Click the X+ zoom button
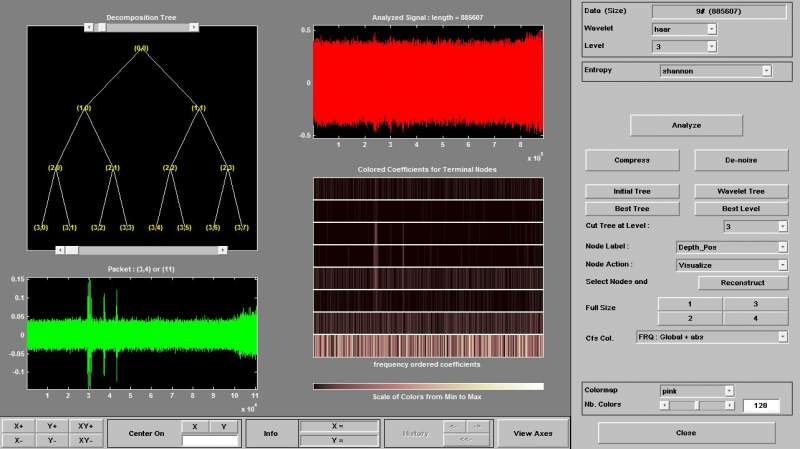The height and width of the screenshot is (449, 800). coord(19,426)
